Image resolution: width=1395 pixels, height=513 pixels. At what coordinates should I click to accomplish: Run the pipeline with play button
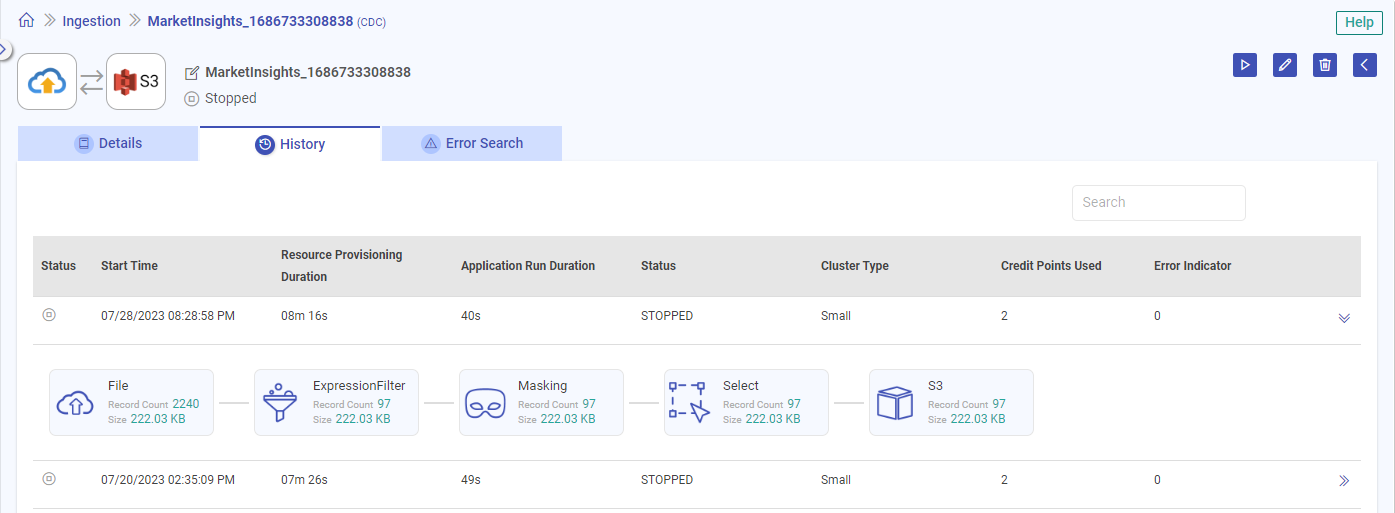(x=1245, y=65)
